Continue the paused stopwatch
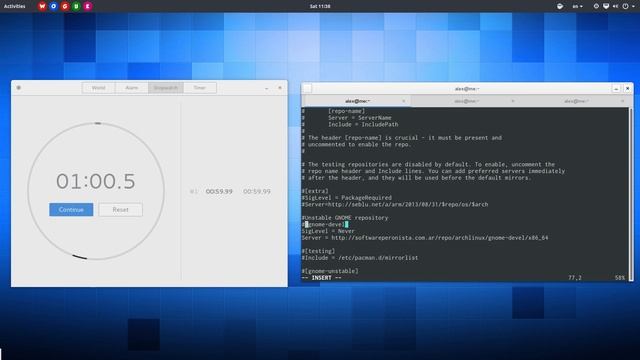The width and height of the screenshot is (640, 360). tap(71, 209)
